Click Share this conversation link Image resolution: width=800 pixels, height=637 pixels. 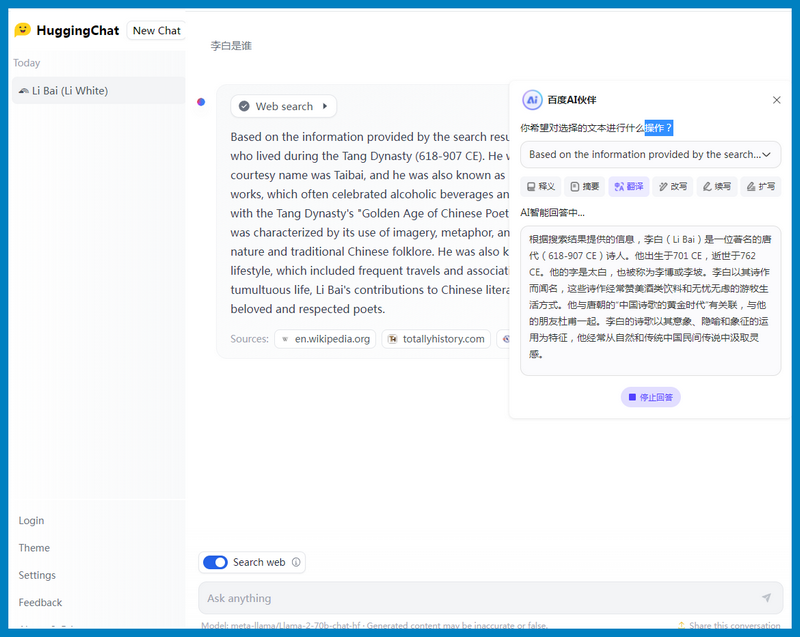coord(729,625)
